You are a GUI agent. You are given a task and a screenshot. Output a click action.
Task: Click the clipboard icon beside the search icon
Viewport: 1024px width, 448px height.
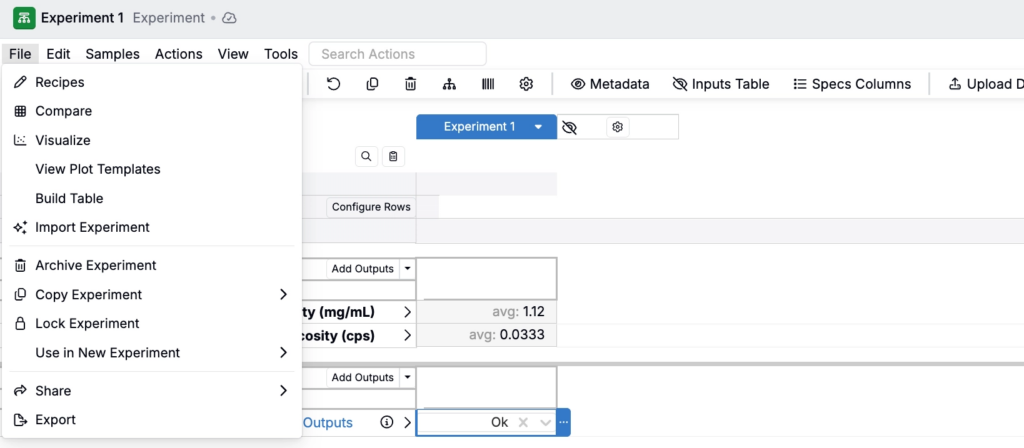coord(393,156)
